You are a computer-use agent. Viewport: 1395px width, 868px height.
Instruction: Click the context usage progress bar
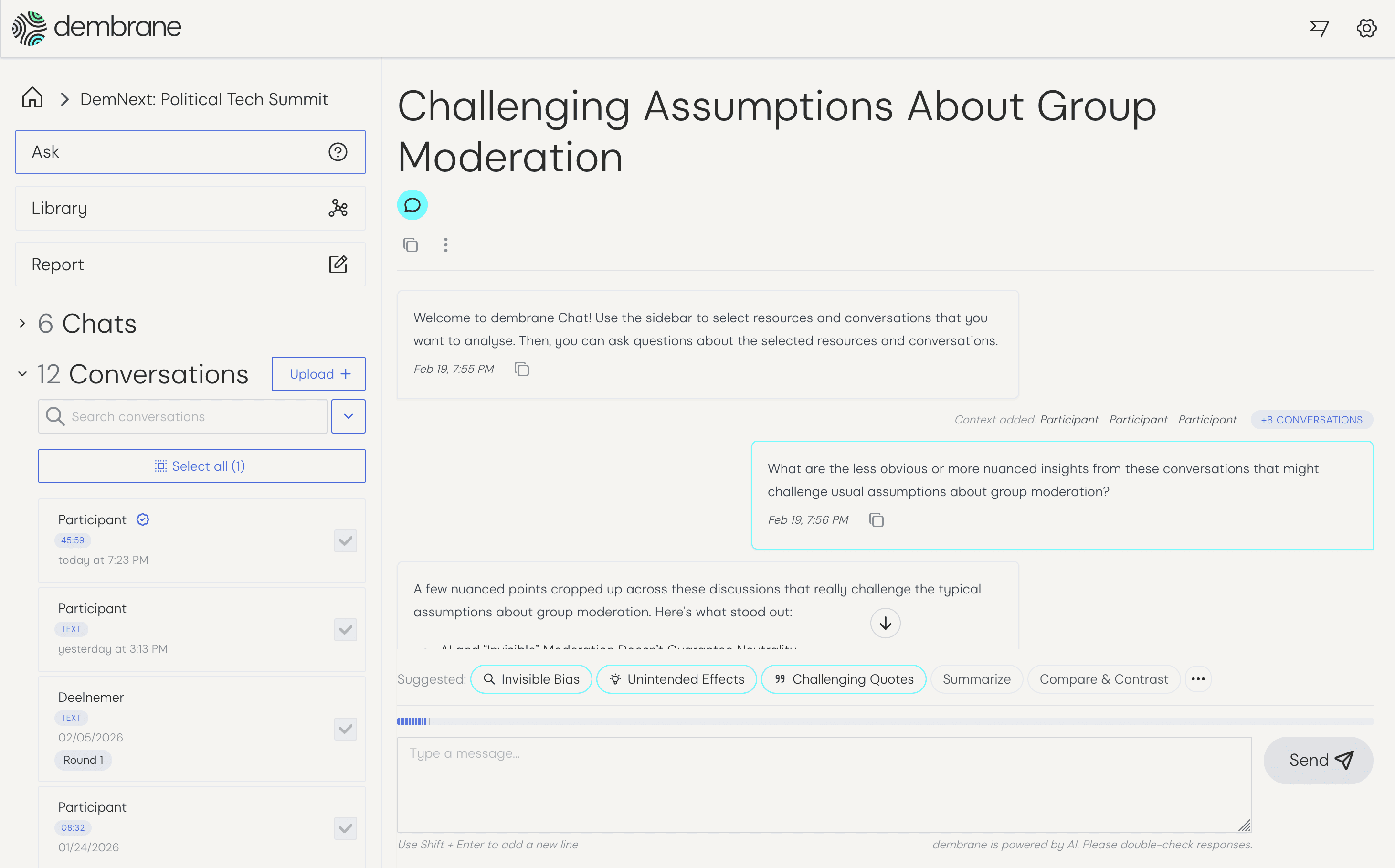coord(884,721)
